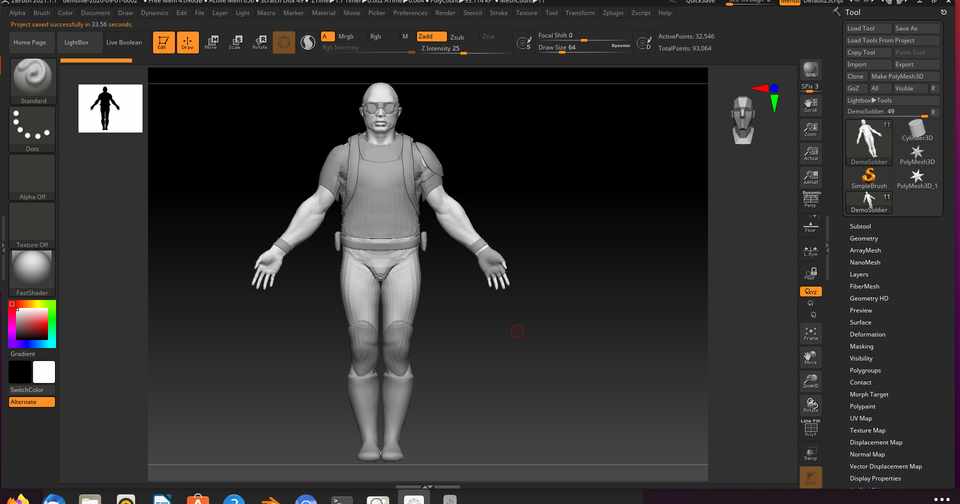The image size is (960, 504).
Task: Select the Move transform tool
Action: click(x=210, y=42)
